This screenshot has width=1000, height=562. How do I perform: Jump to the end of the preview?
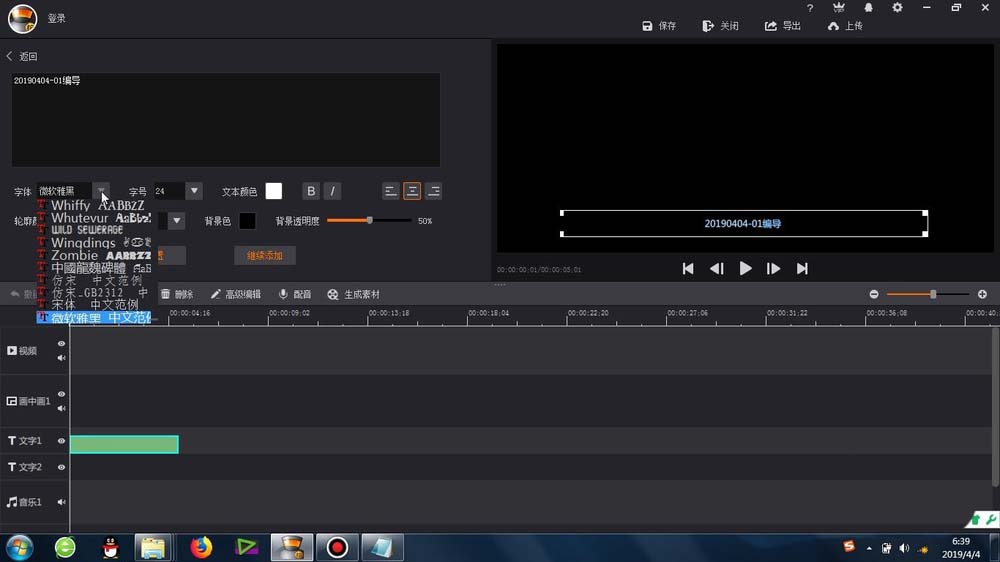click(x=802, y=269)
